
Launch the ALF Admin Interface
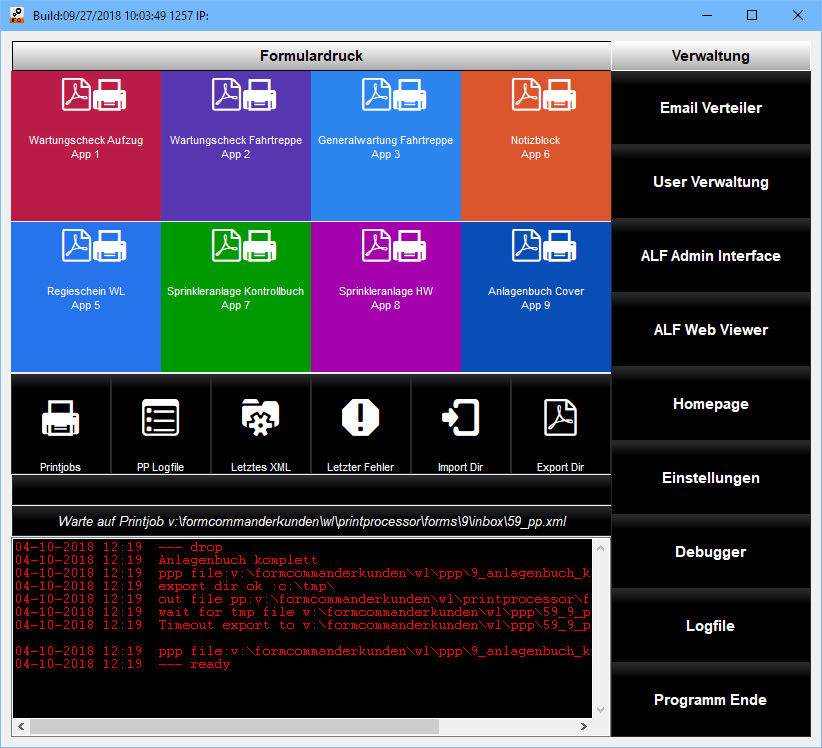(x=711, y=256)
